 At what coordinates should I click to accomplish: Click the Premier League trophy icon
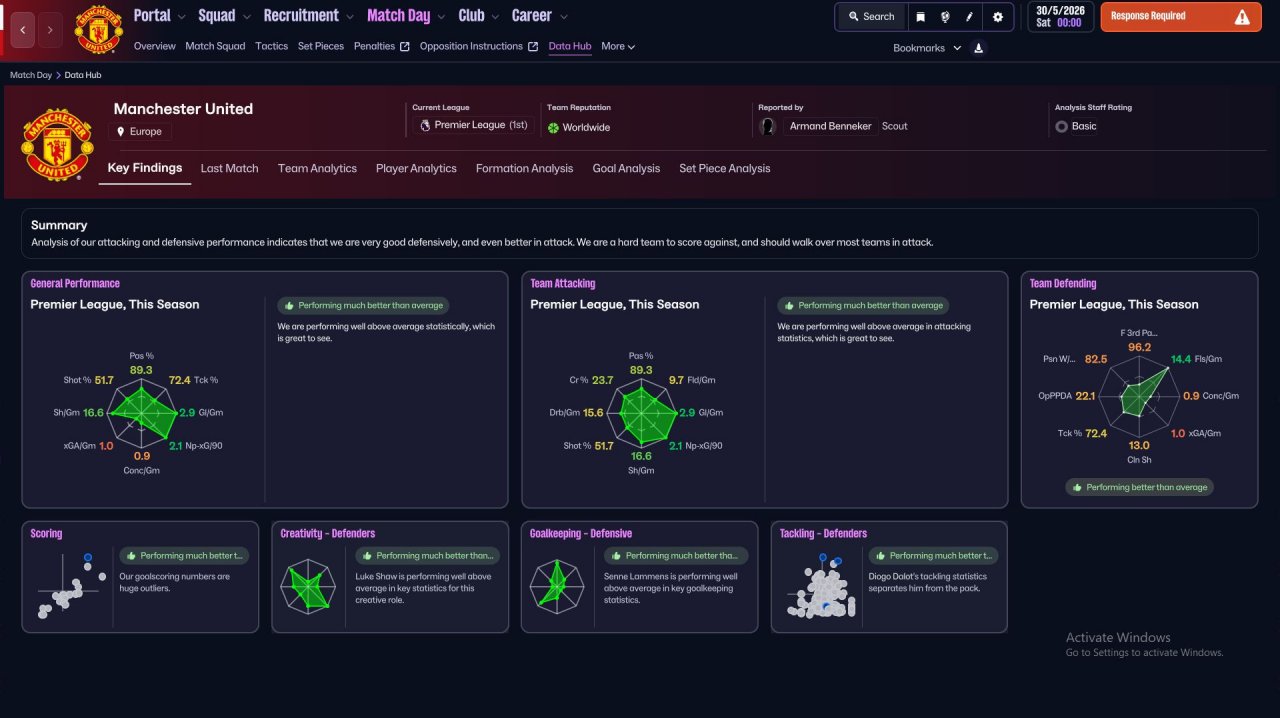(x=425, y=126)
